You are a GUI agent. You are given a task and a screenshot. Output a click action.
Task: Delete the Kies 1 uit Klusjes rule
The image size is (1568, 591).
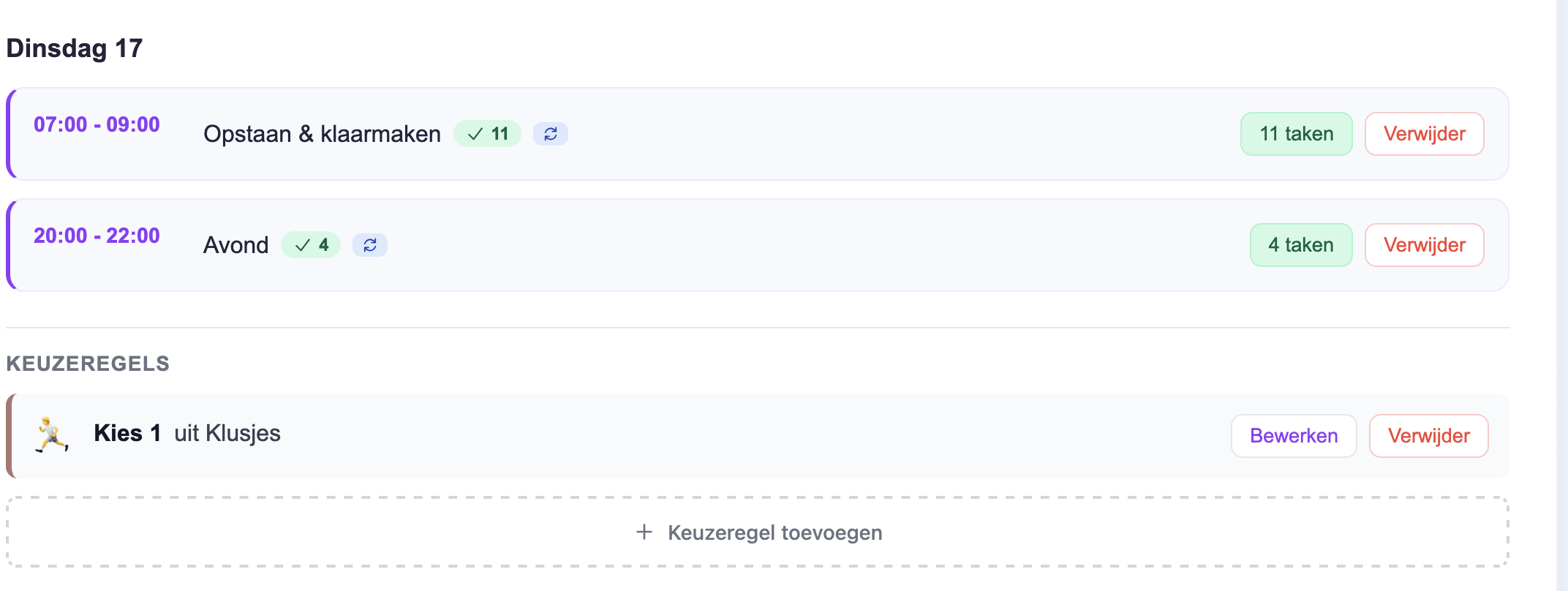coord(1428,436)
